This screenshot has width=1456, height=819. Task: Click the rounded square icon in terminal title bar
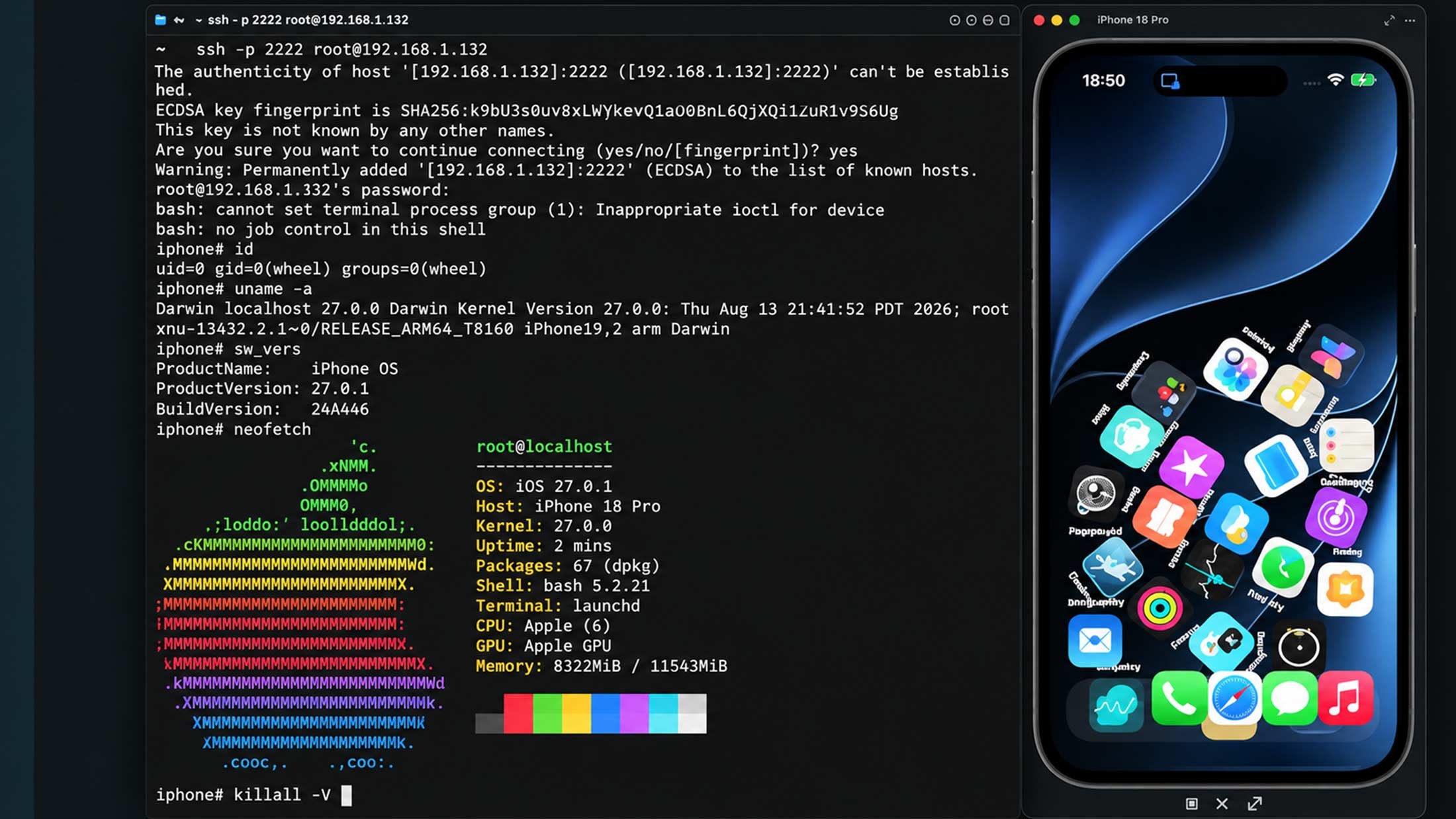pos(1004,21)
